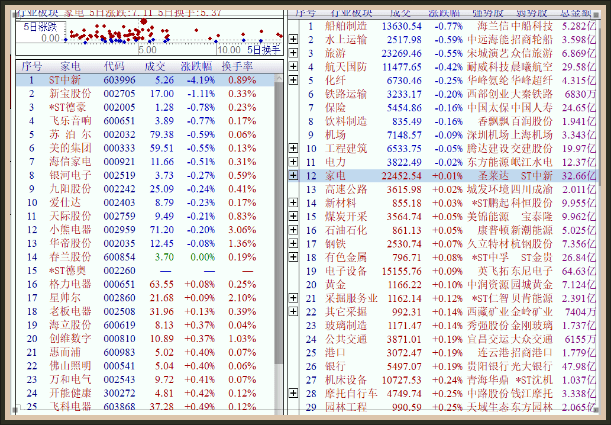
Task: Select the 新宝股份 stock row
Action: tap(145, 94)
